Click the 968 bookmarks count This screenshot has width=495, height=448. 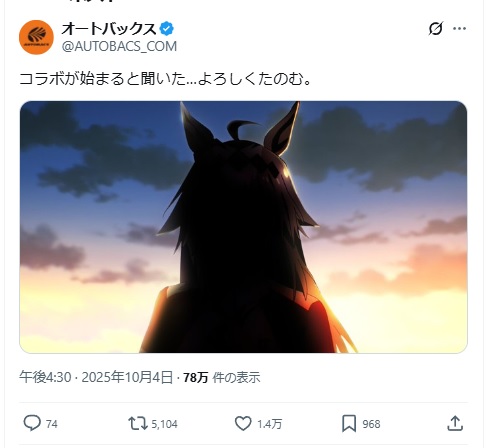371,424
